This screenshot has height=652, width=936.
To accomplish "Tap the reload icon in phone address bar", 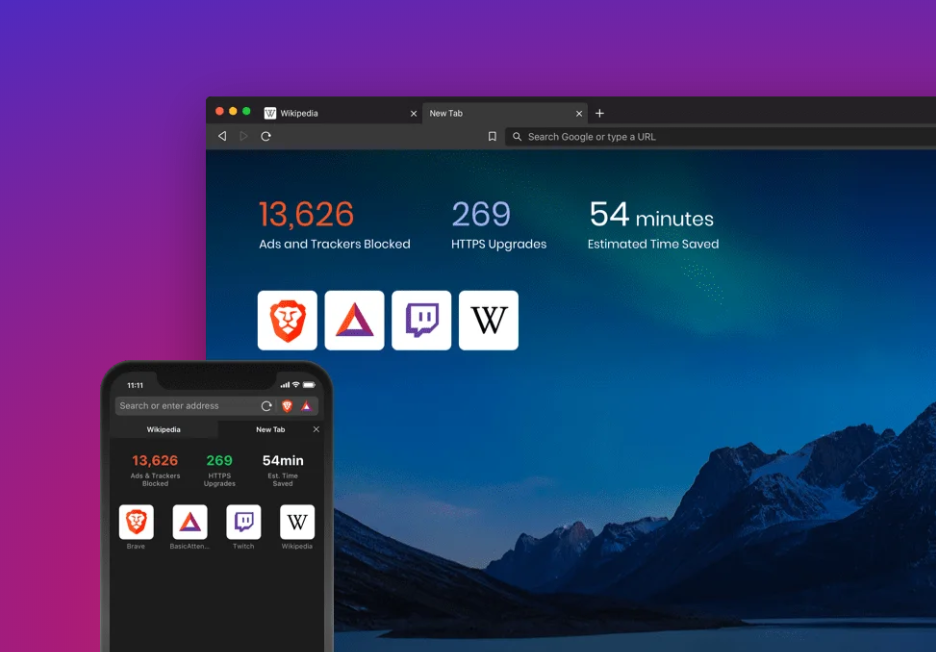I will (x=266, y=406).
